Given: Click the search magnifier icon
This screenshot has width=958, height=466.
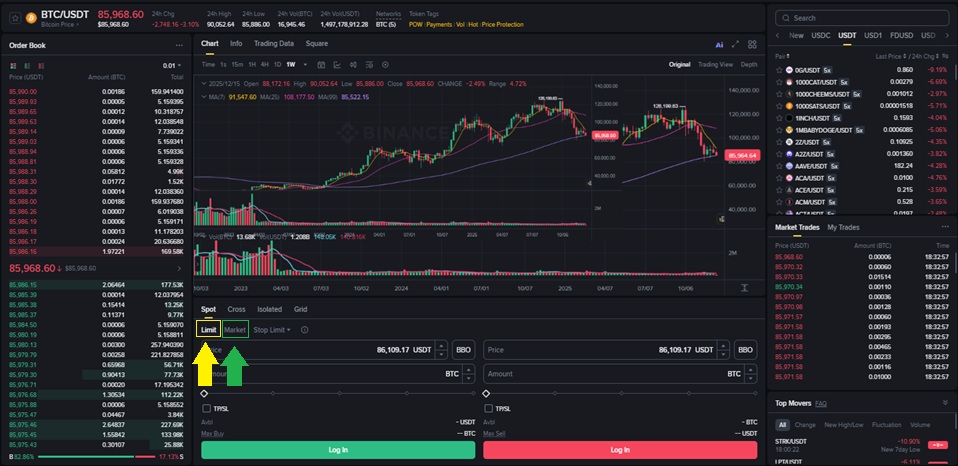Looking at the screenshot, I should click(x=786, y=18).
